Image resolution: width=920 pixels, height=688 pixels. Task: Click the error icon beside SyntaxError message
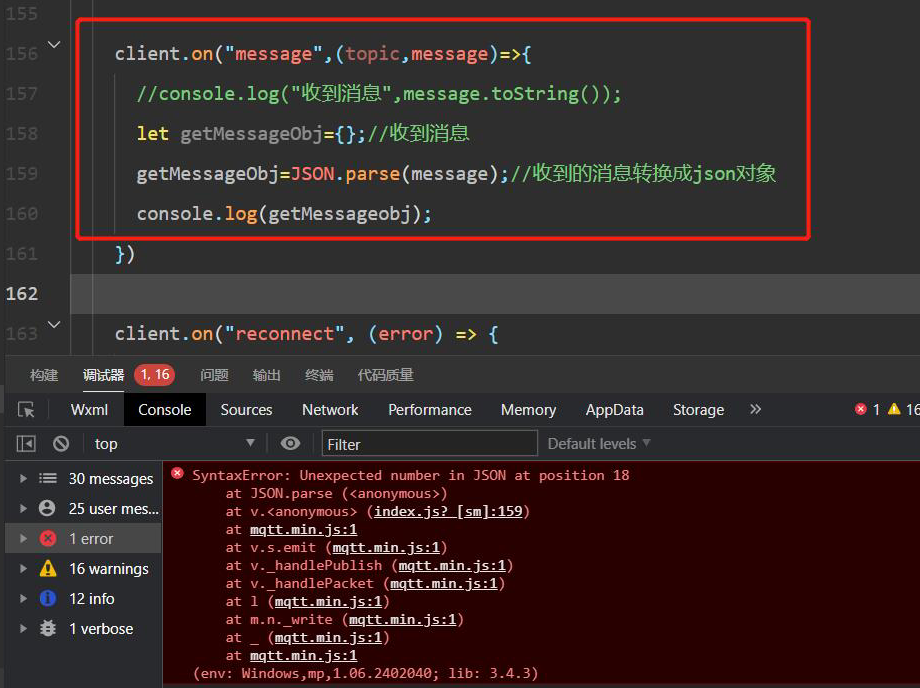coord(177,473)
